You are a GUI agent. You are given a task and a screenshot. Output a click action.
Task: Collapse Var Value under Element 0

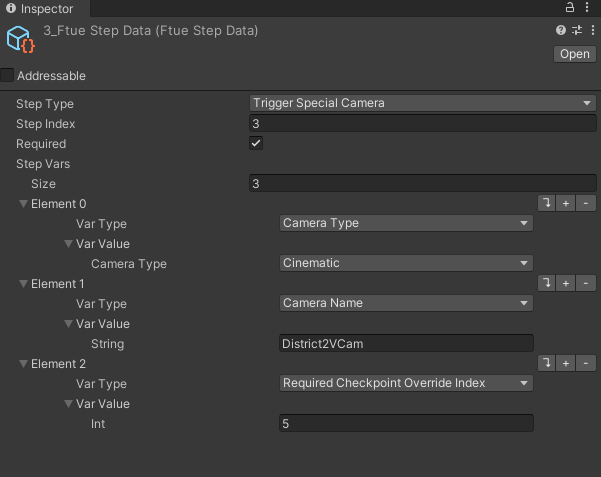(68, 243)
